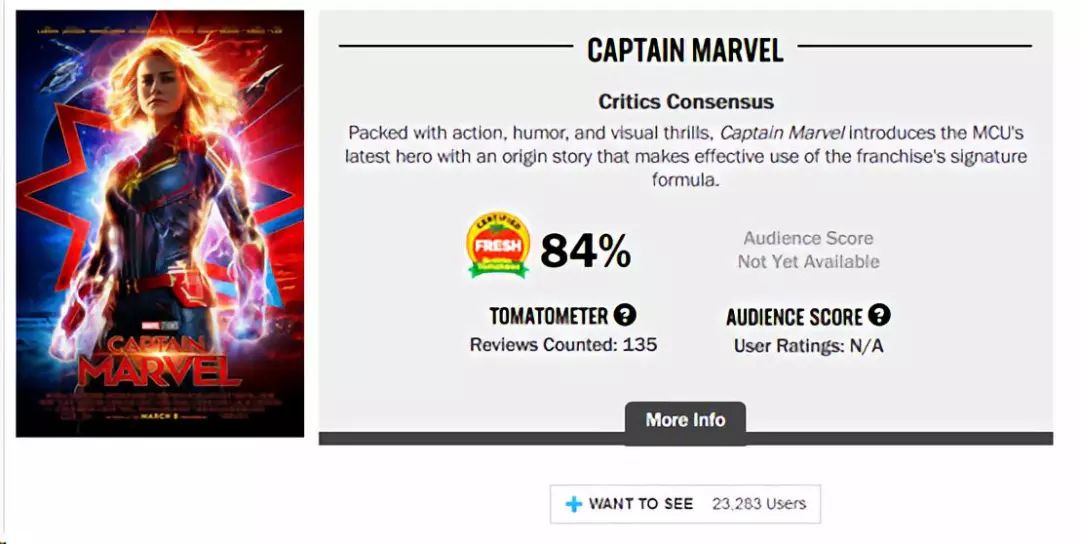Click the CAPTAIN MARVEL heading title
Viewport: 1080px width, 544px height.
pyautogui.click(x=685, y=50)
